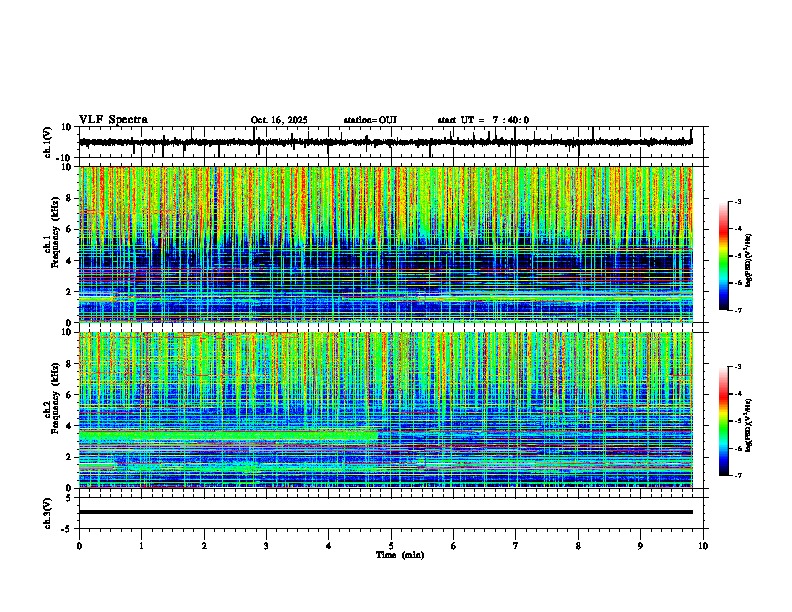
Task: Click the time axis tick label "5"
Action: pos(391,546)
